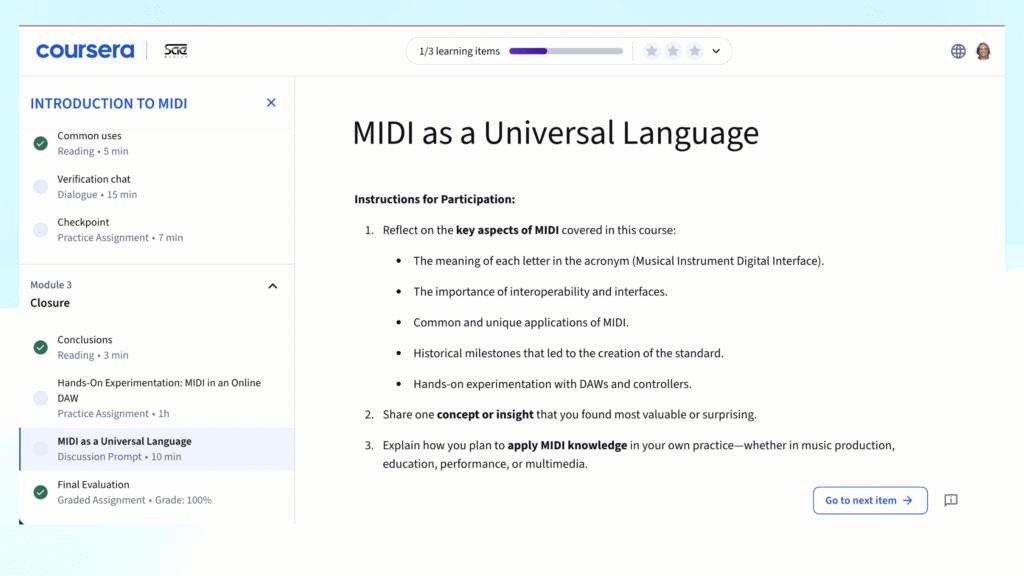Open the user profile avatar
Screen dimensions: 1024x576
(x=983, y=51)
